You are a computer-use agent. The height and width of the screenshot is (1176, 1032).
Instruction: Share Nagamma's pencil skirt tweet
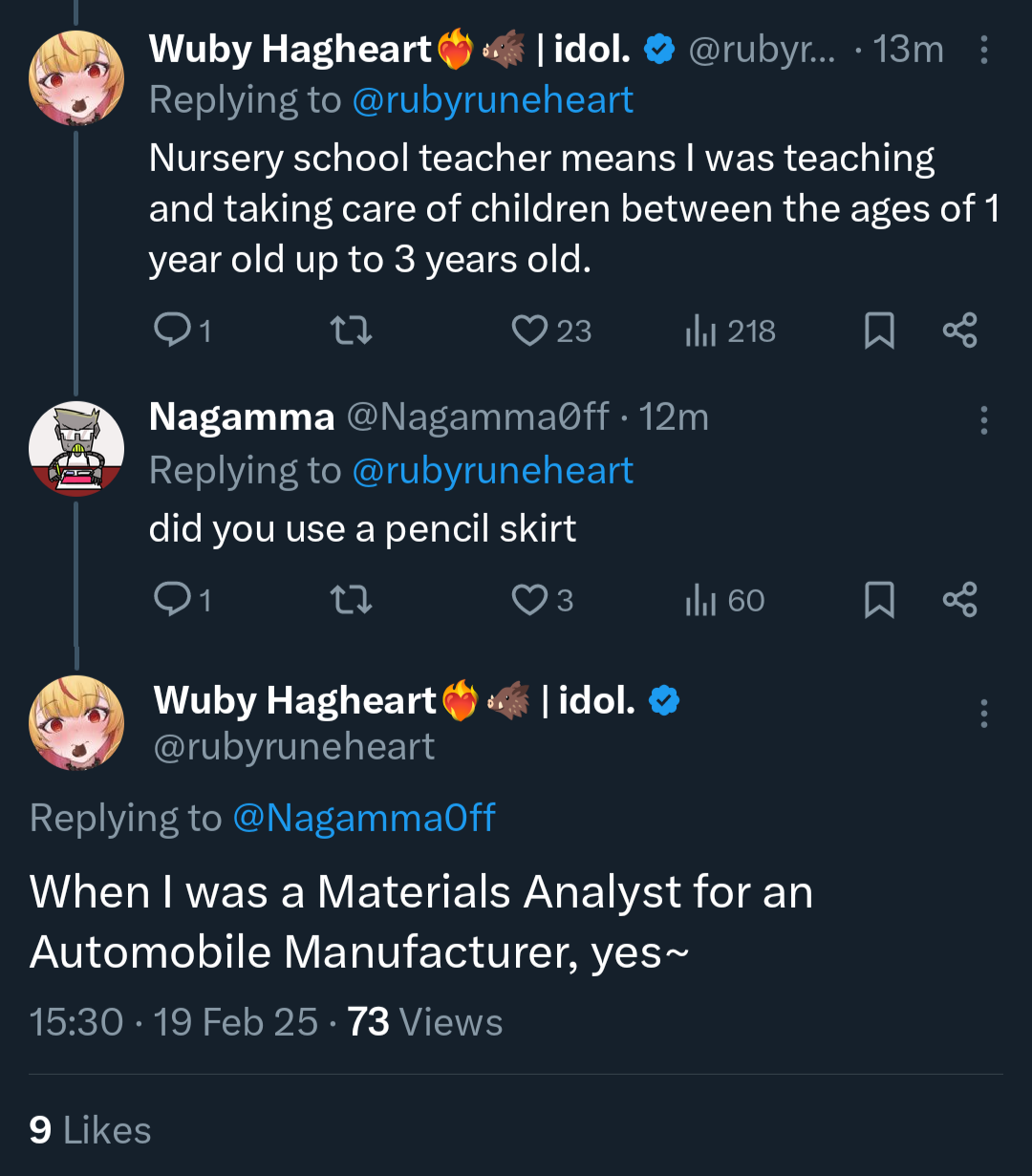click(x=959, y=600)
